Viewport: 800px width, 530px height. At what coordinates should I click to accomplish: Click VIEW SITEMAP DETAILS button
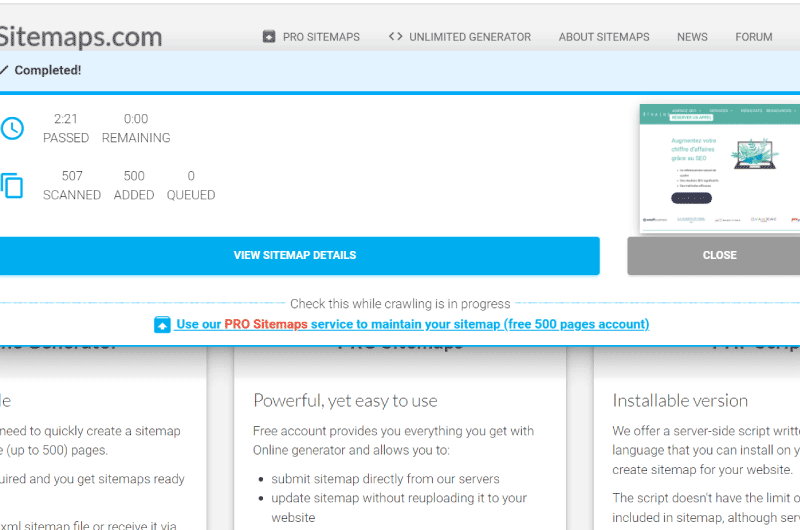[x=299, y=256]
